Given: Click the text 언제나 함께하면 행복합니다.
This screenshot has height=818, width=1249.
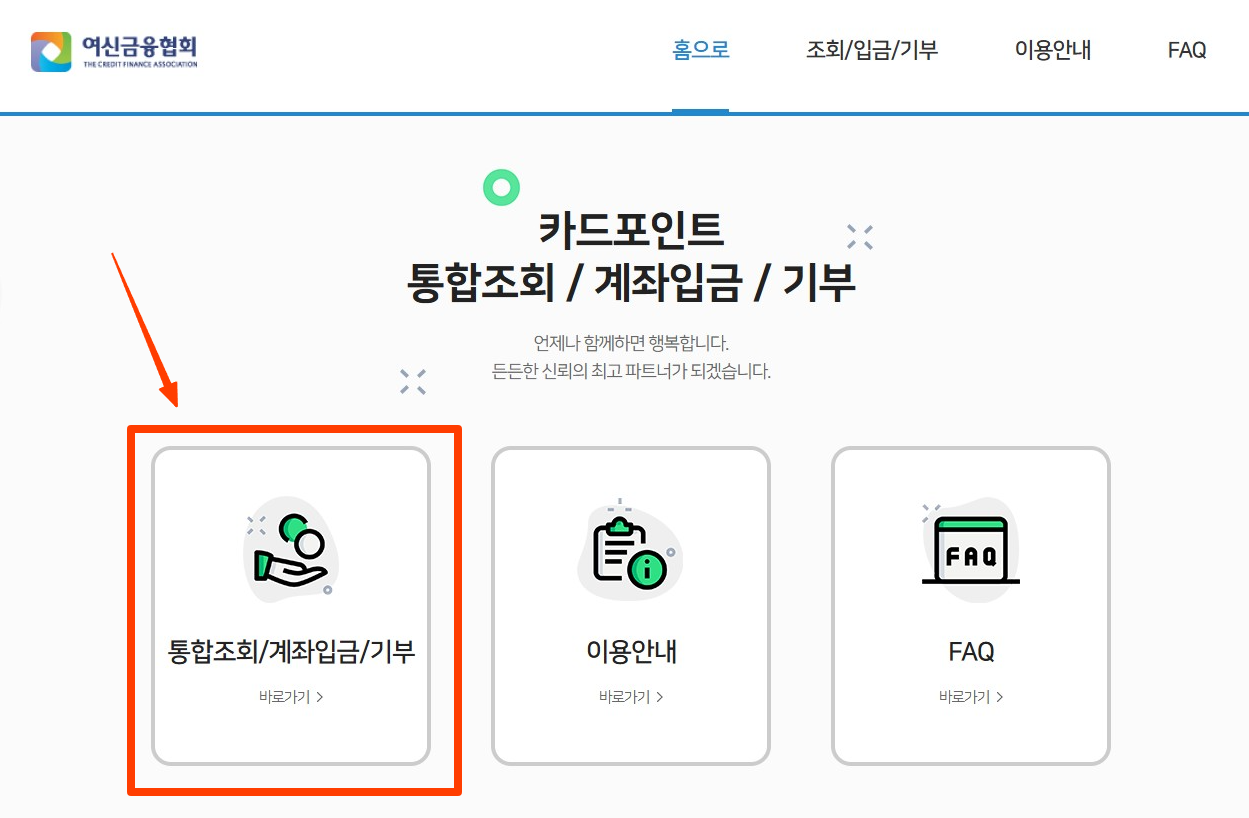Looking at the screenshot, I should coord(631,344).
